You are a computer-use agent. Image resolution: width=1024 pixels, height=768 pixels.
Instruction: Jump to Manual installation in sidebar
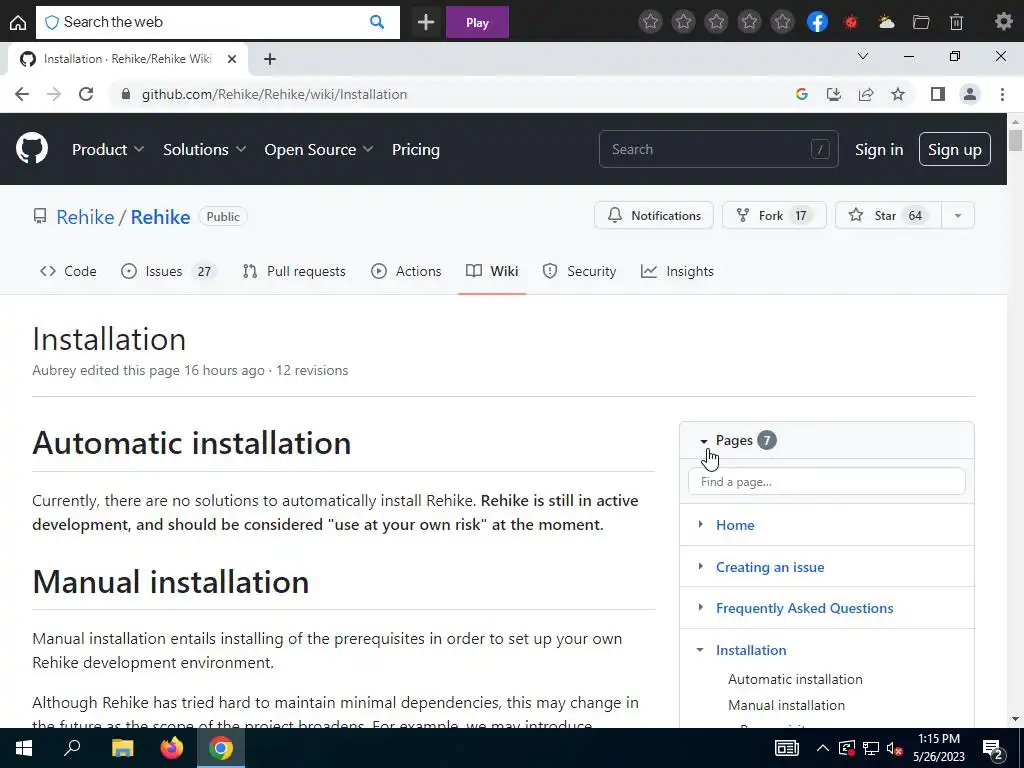coord(786,705)
